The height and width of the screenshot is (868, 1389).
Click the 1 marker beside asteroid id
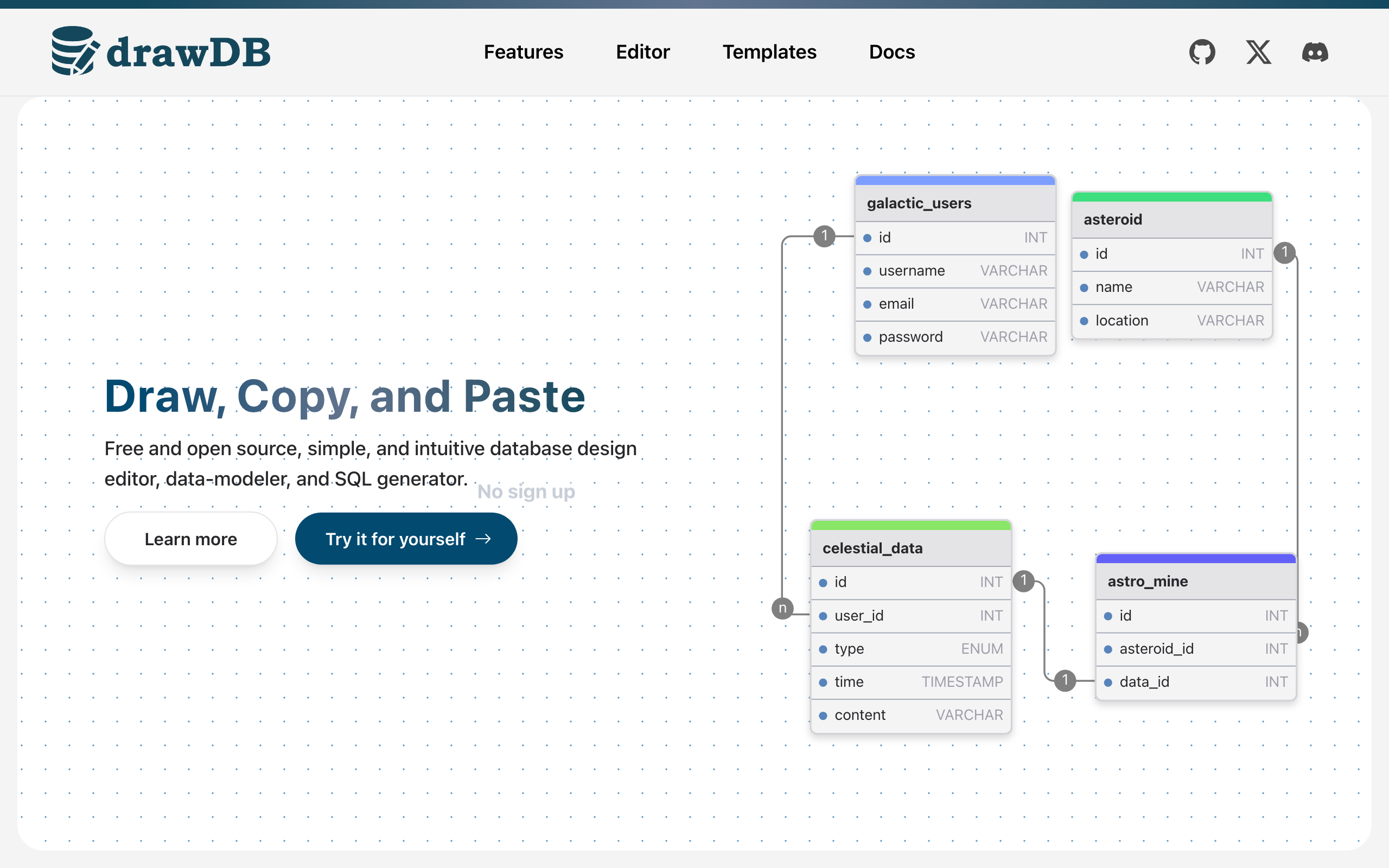pyautogui.click(x=1284, y=252)
